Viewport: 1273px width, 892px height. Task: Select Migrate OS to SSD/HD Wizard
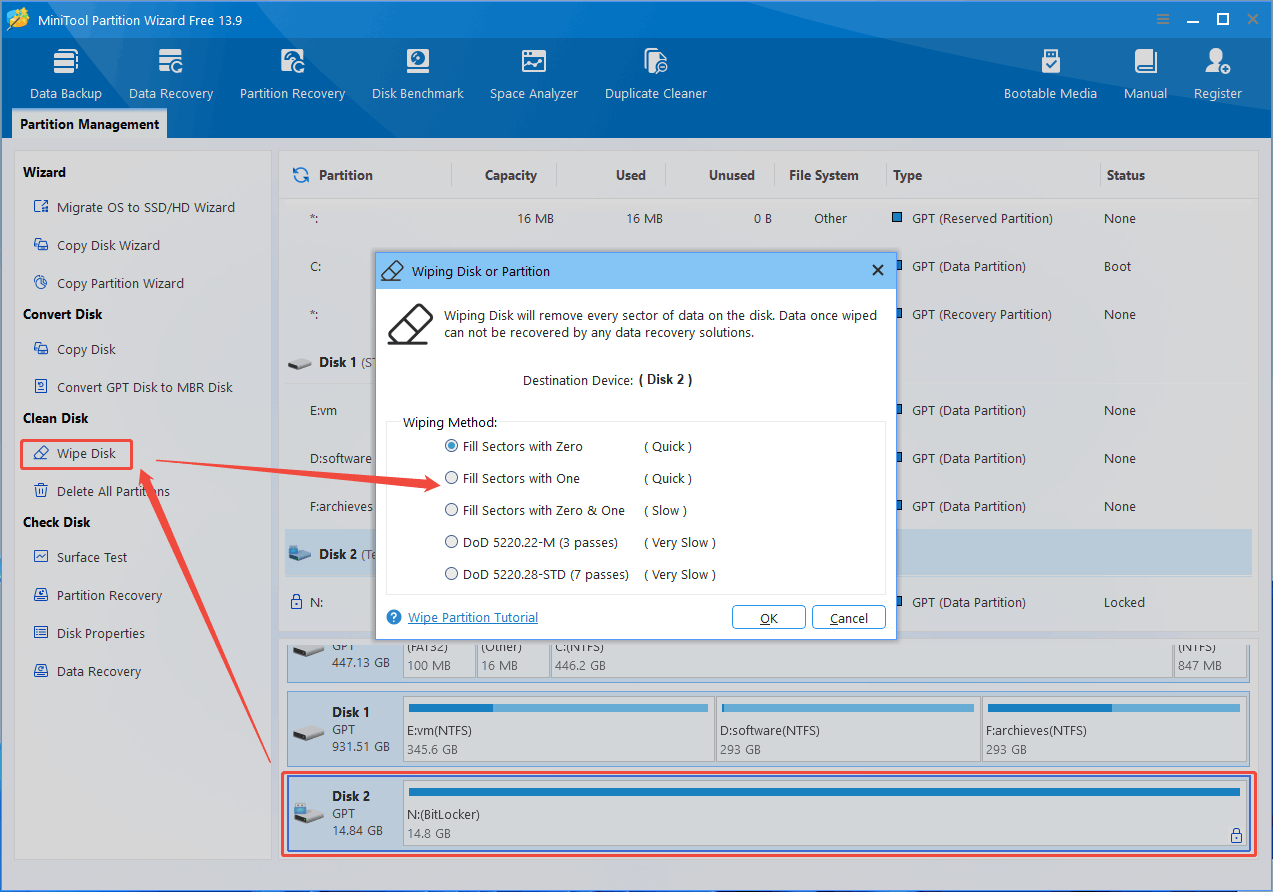pyautogui.click(x=134, y=207)
